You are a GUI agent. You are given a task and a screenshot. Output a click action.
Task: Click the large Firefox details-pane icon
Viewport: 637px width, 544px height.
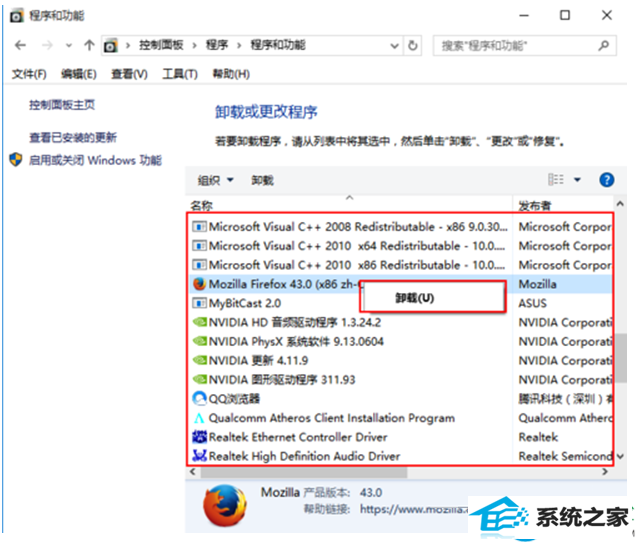click(225, 505)
